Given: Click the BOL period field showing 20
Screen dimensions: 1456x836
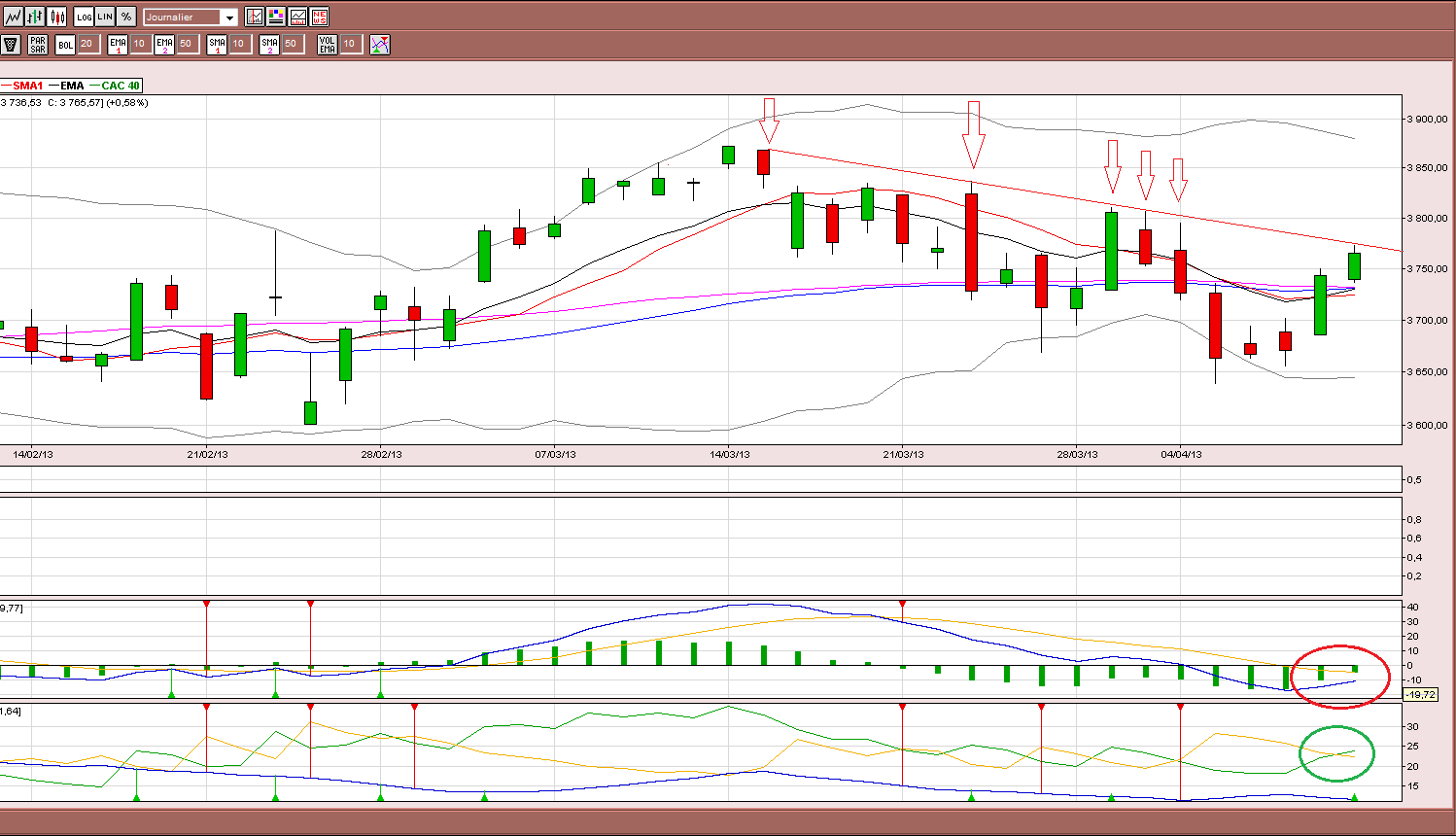Looking at the screenshot, I should point(87,44).
